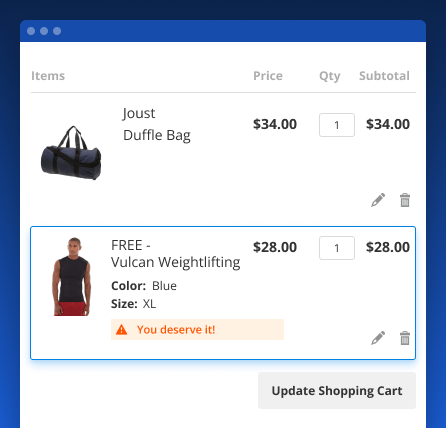The height and width of the screenshot is (428, 446).
Task: Focus the quantity field for Joust Duffle Bag
Action: coord(337,125)
